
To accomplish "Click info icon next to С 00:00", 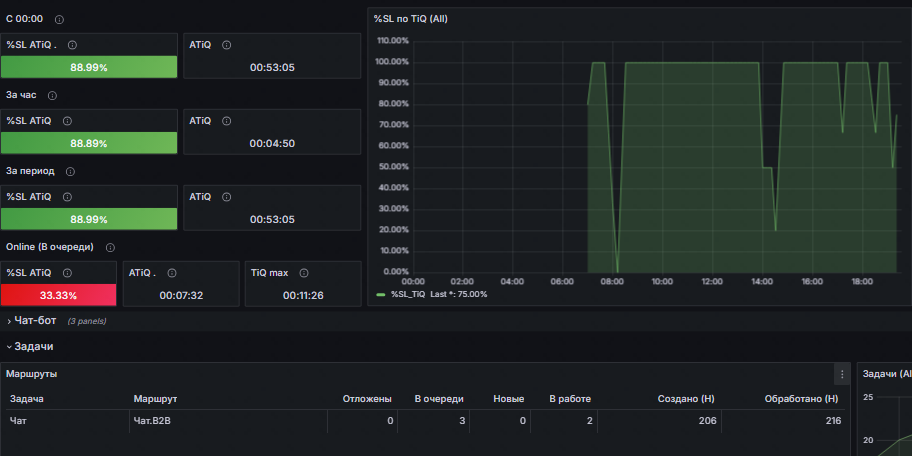I will (59, 19).
